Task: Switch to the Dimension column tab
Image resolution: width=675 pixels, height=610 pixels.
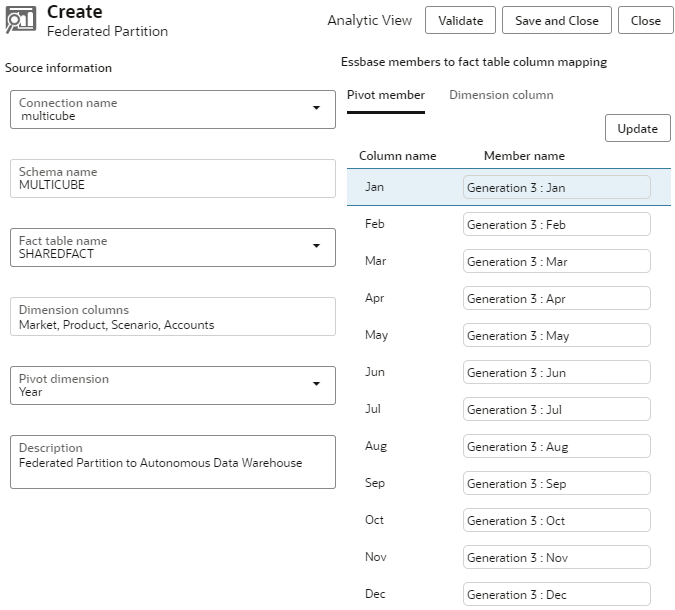Action: [x=501, y=95]
